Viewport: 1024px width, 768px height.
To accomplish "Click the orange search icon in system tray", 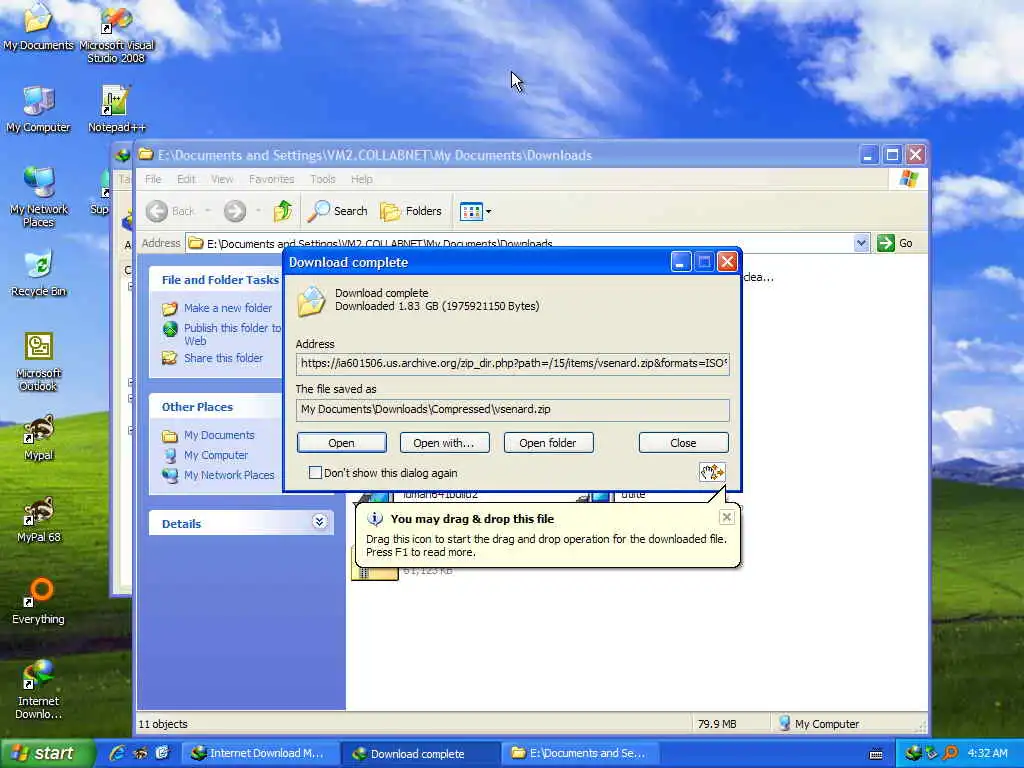I will click(950, 753).
